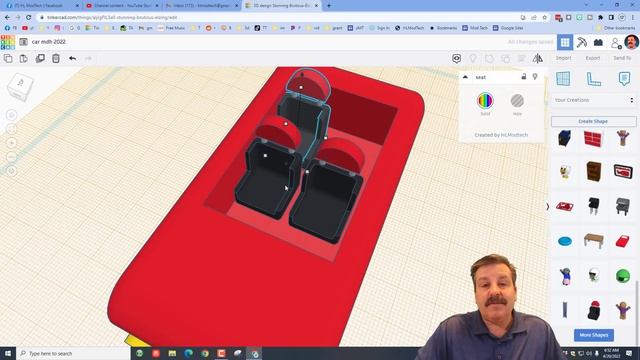Switch to the Gmail Inbox browser tab

202,6
